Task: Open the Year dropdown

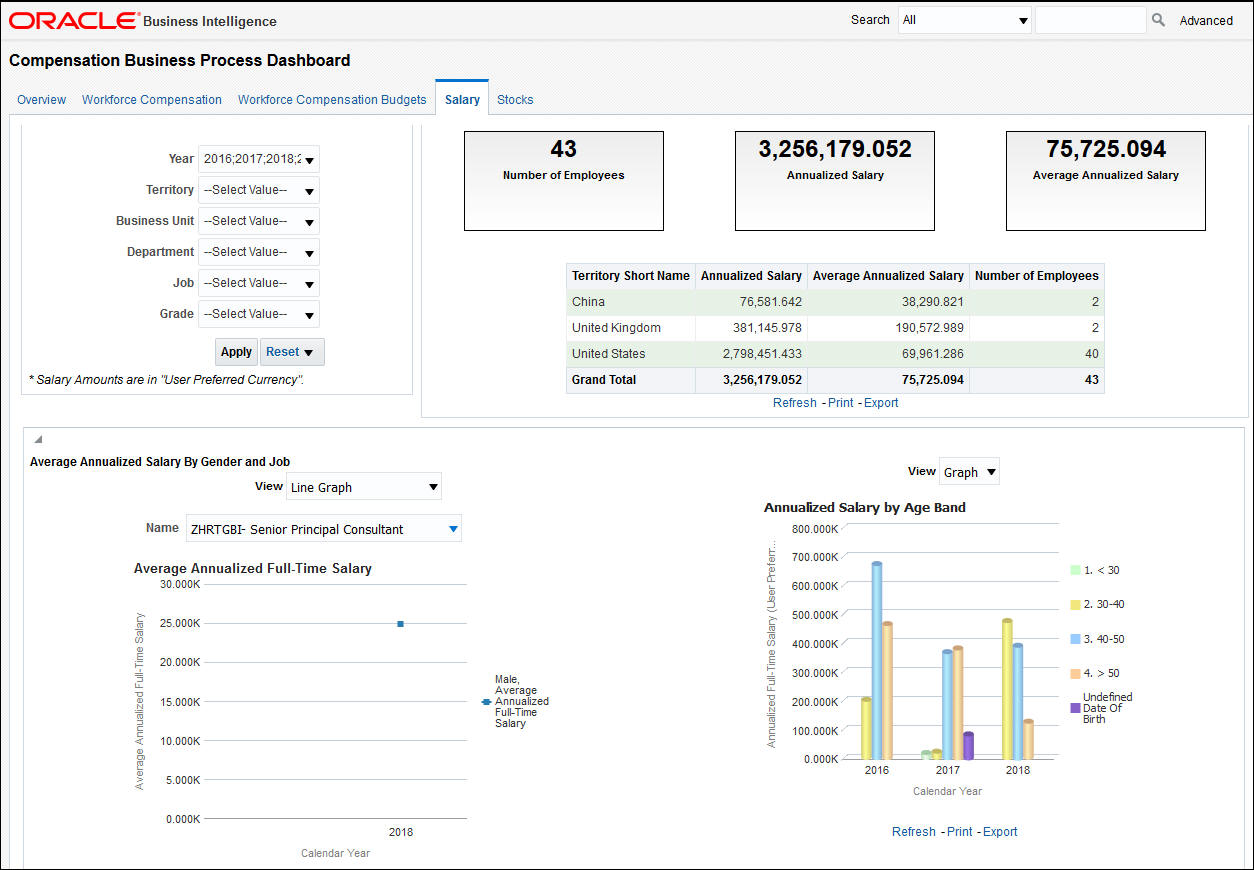Action: (x=309, y=159)
